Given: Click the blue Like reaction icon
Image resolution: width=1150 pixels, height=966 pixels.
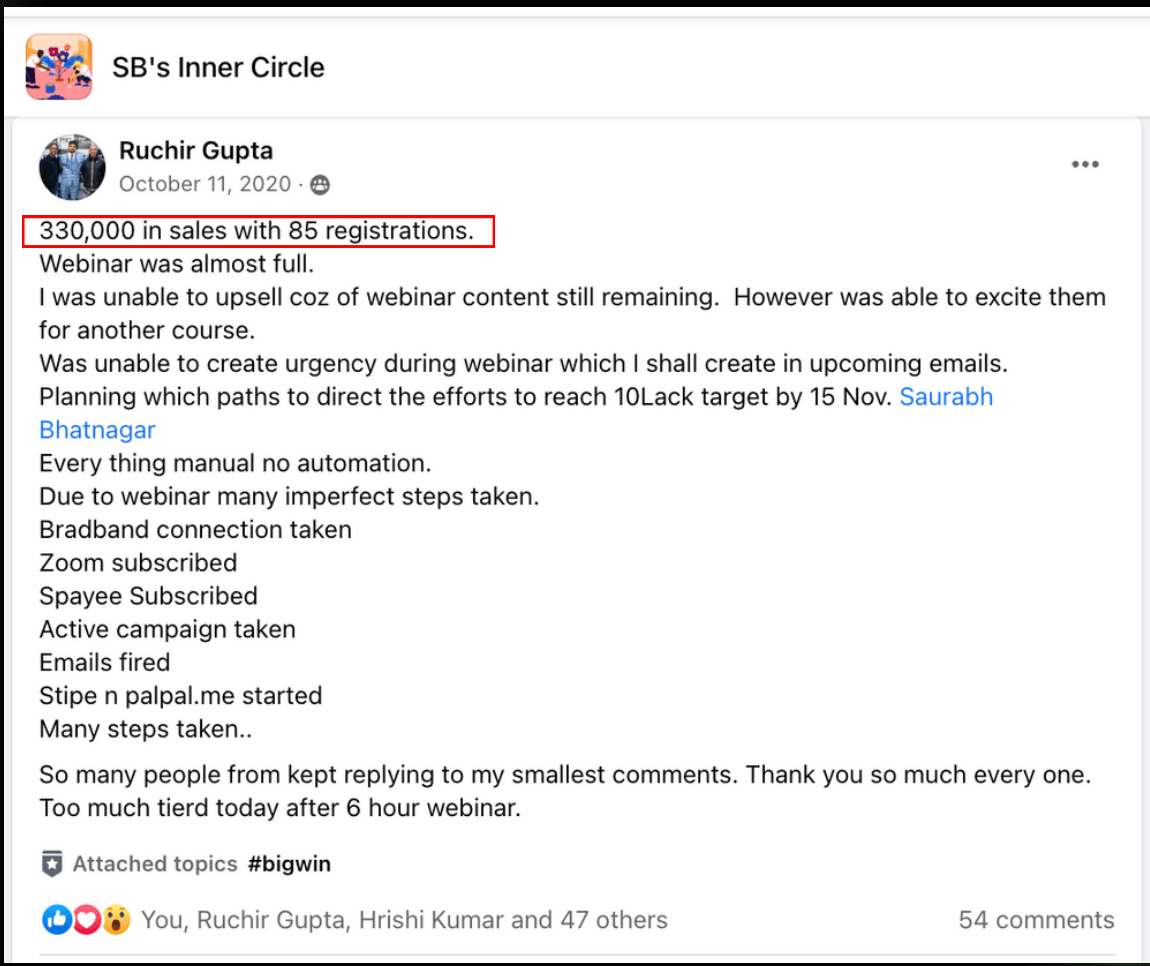Looking at the screenshot, I should point(57,920).
